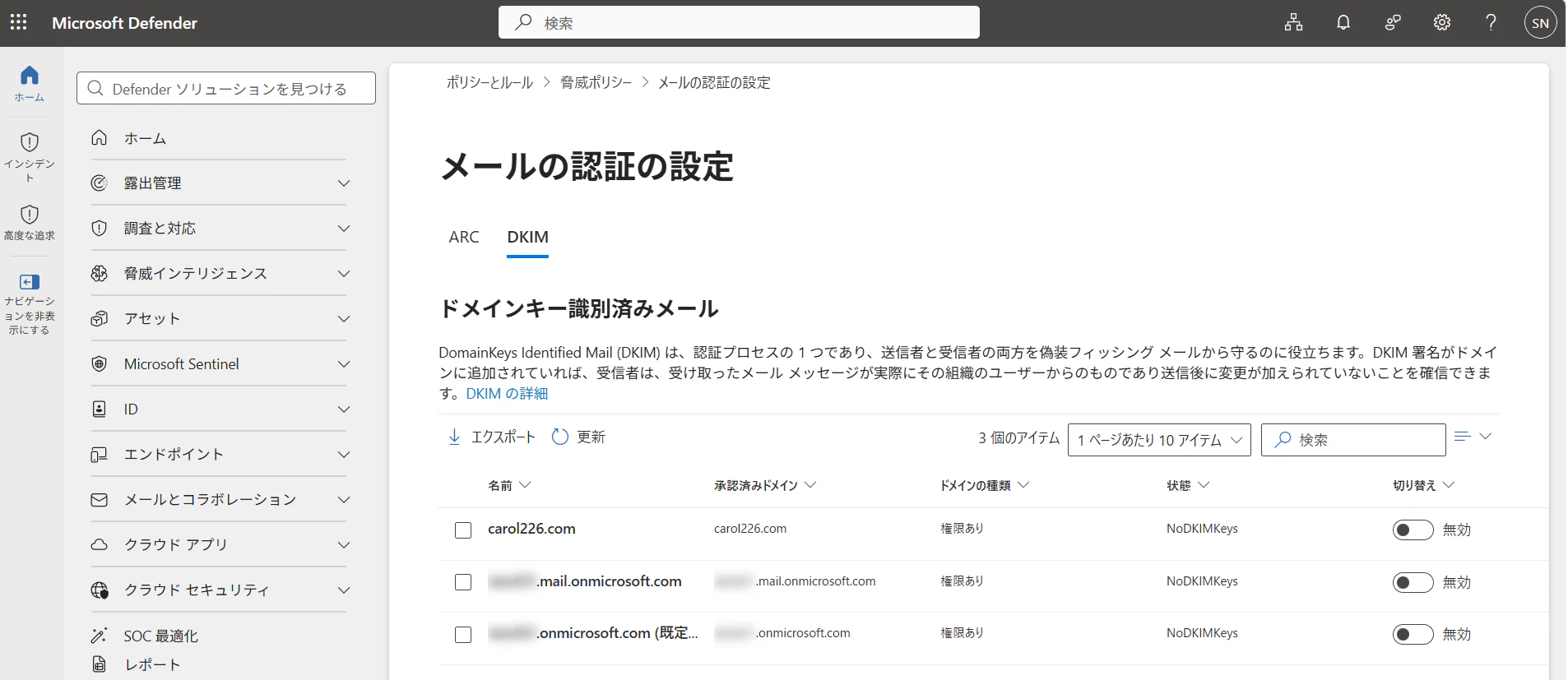Go to ホーム in the narrow rail
Viewport: 1568px width, 680px height.
(x=30, y=83)
